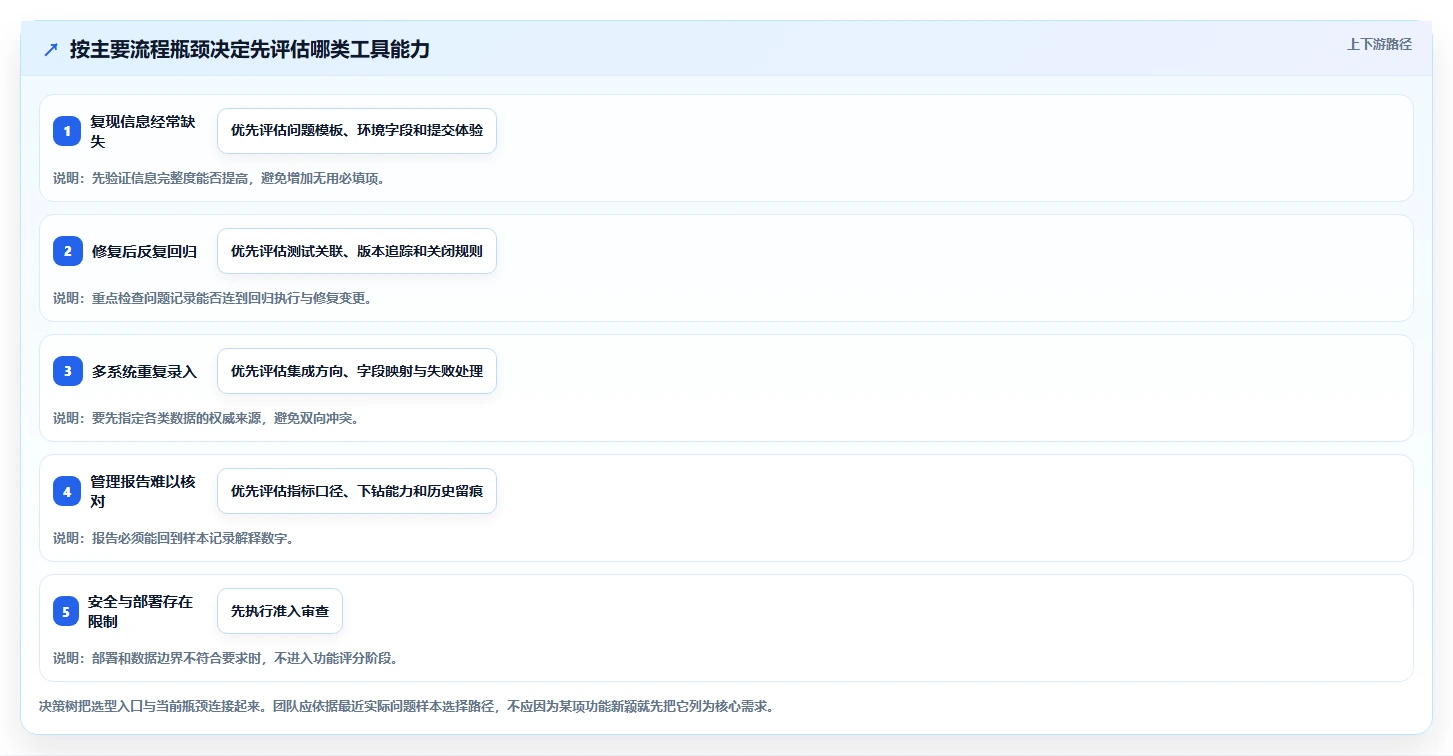Open the 优先评估指标口径、下钻能力和历史留痕 option
The image size is (1453, 756).
pos(357,491)
